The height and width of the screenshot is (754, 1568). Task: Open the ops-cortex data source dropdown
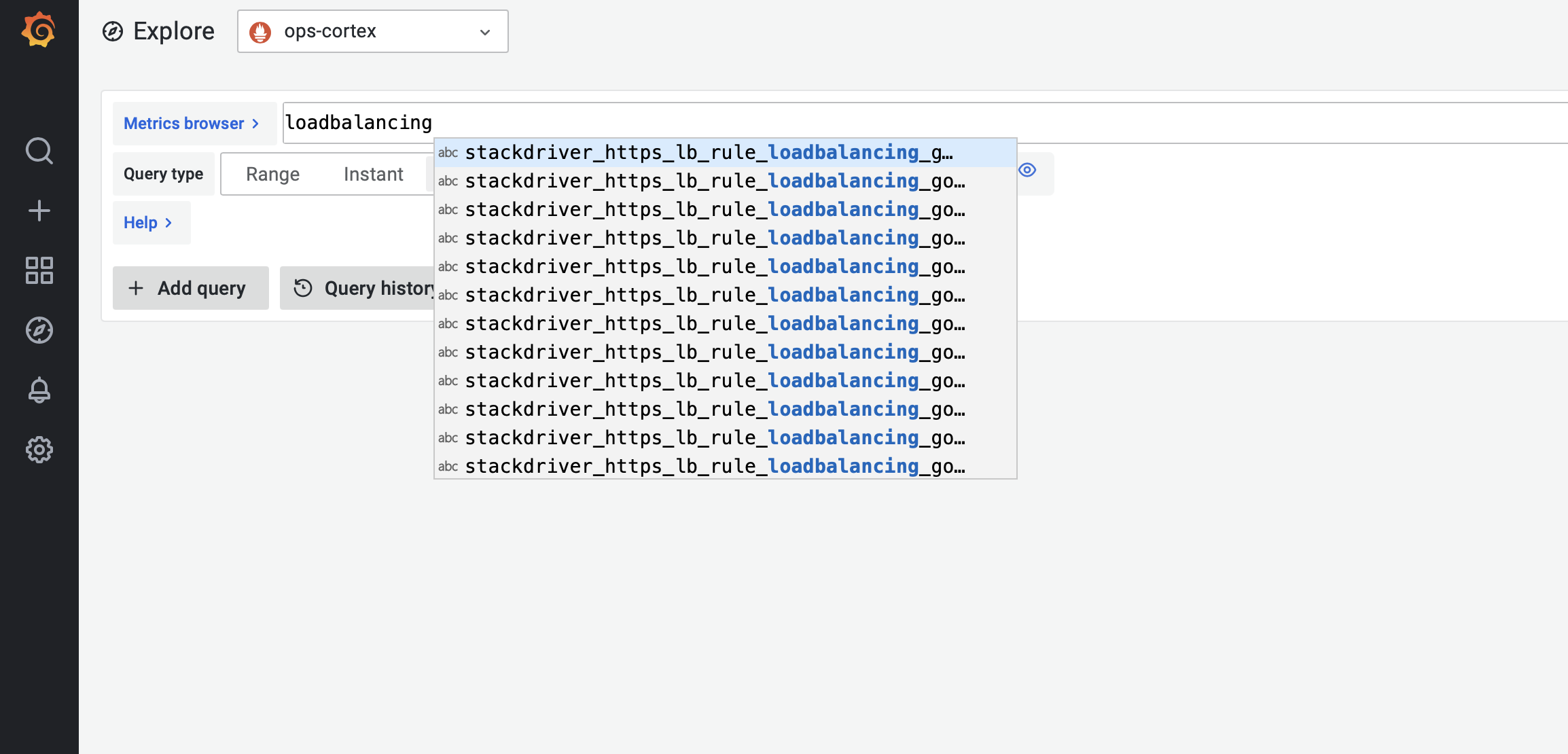(x=373, y=31)
